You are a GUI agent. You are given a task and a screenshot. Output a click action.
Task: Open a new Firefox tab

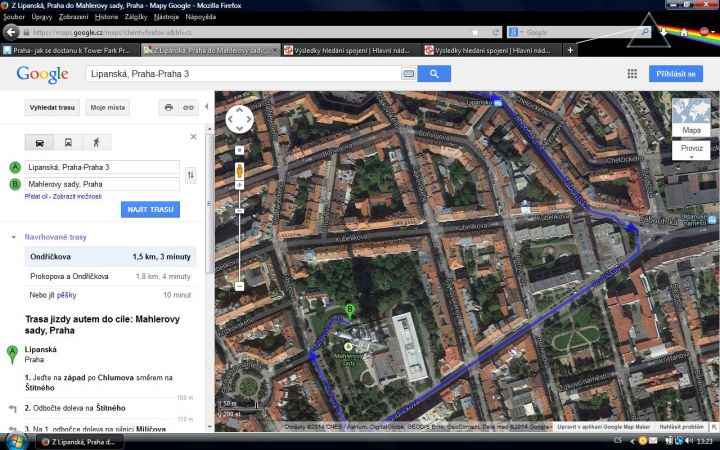570,50
